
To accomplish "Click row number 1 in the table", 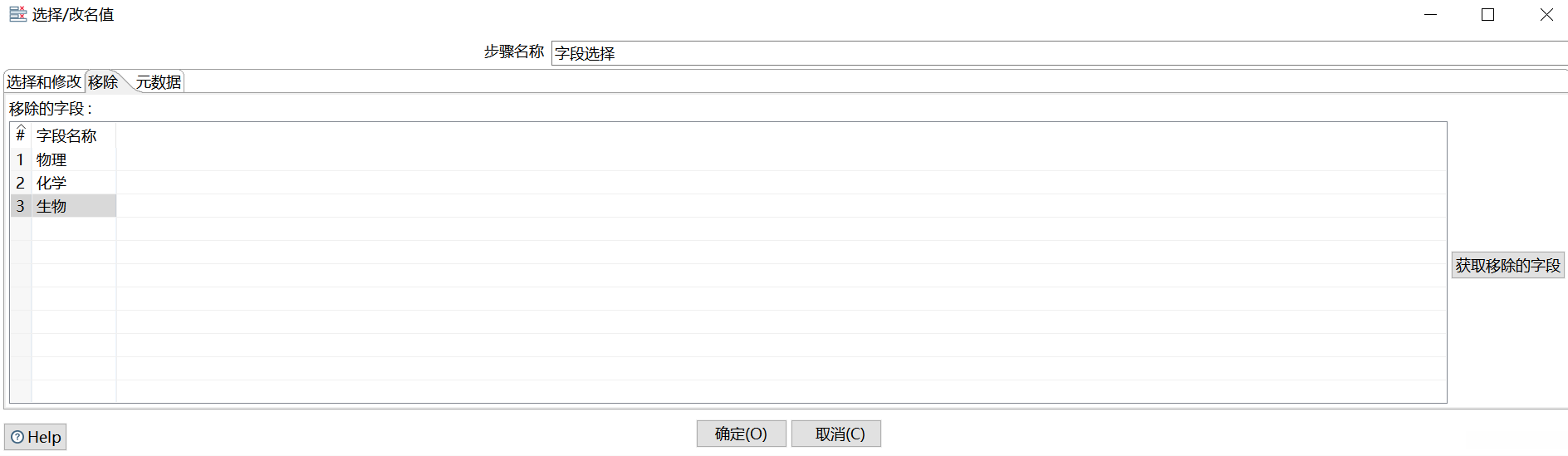I will 21,159.
